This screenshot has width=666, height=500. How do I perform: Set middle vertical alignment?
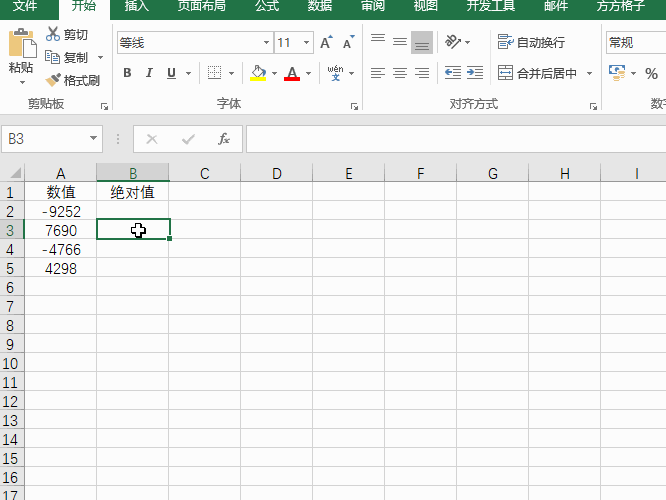[x=400, y=42]
